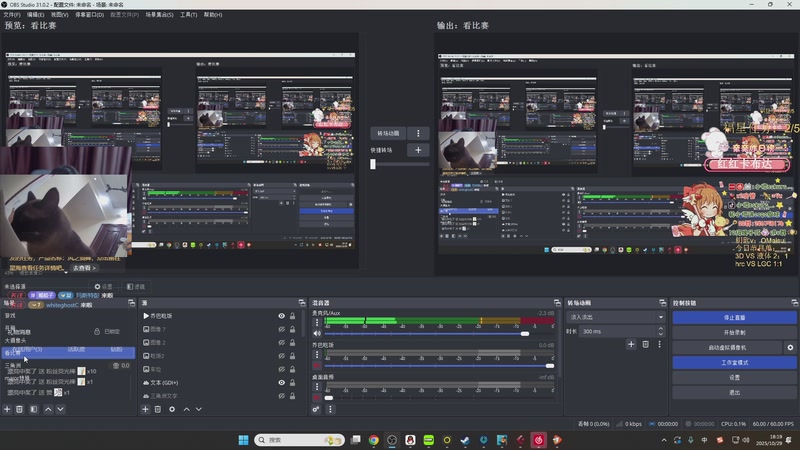The image size is (800, 450).
Task: Open the mixer bottom three-dot menu
Action: coord(330,409)
